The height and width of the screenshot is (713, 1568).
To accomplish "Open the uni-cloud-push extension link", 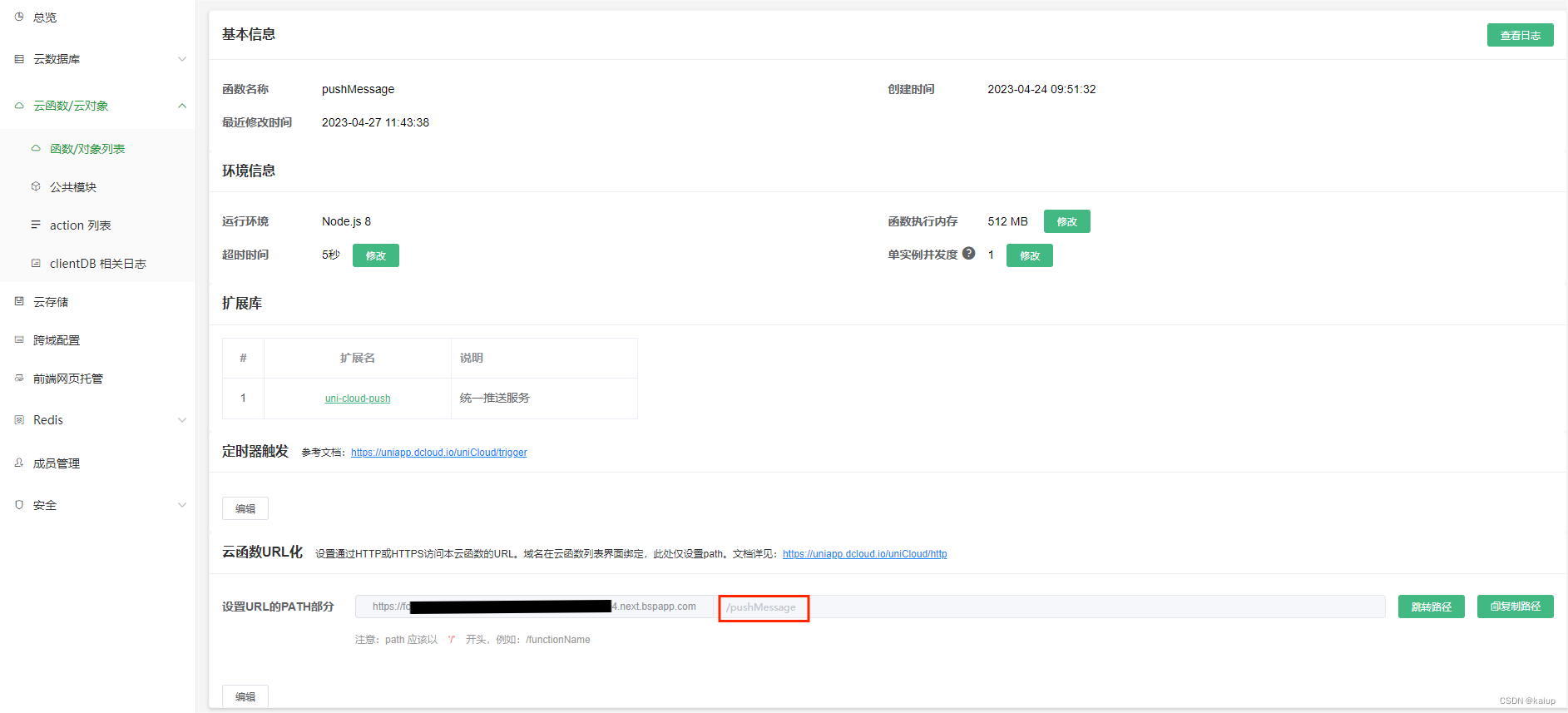I will (x=358, y=399).
